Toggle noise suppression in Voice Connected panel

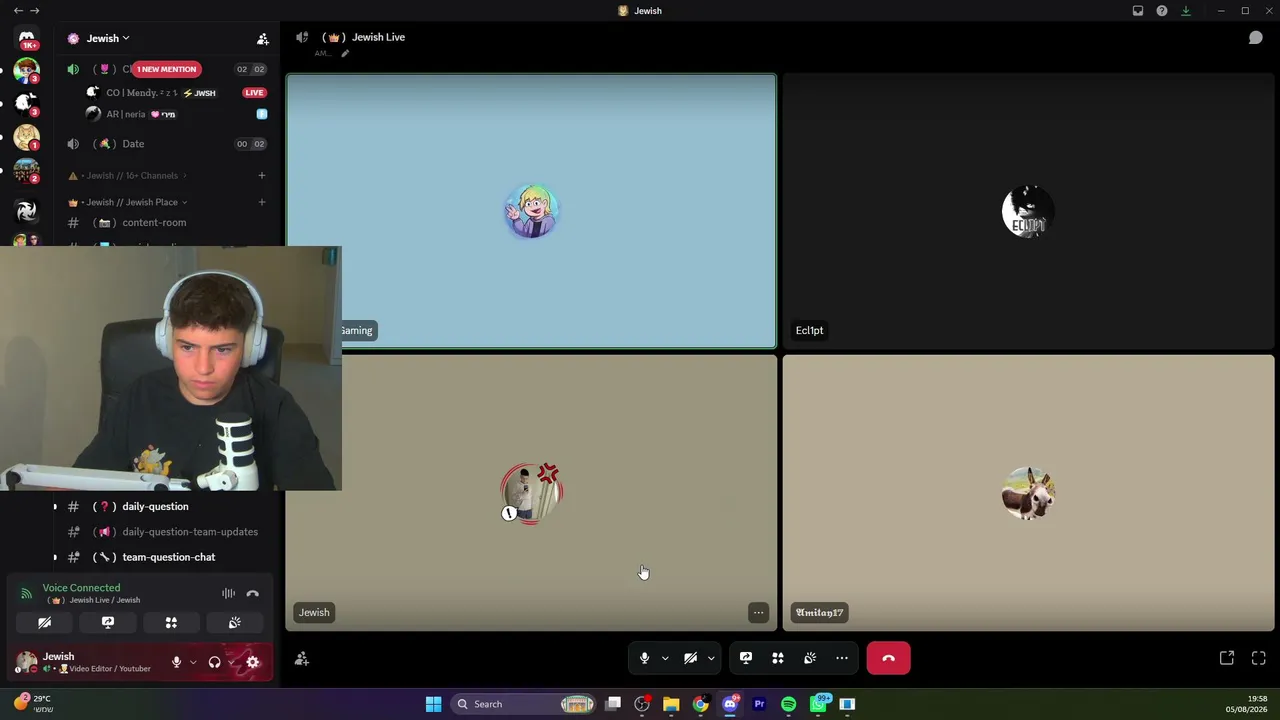[228, 594]
